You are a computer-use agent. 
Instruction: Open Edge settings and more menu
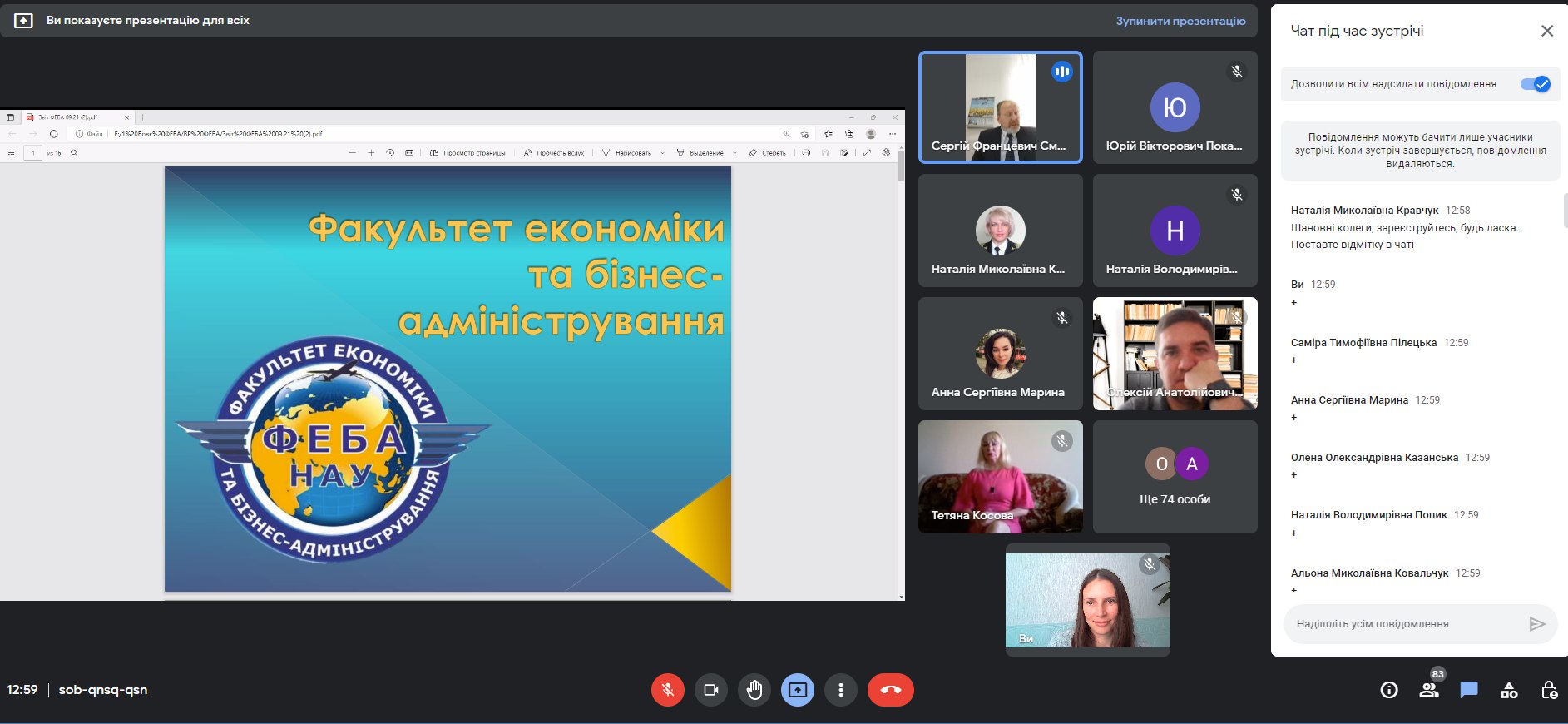(x=893, y=134)
